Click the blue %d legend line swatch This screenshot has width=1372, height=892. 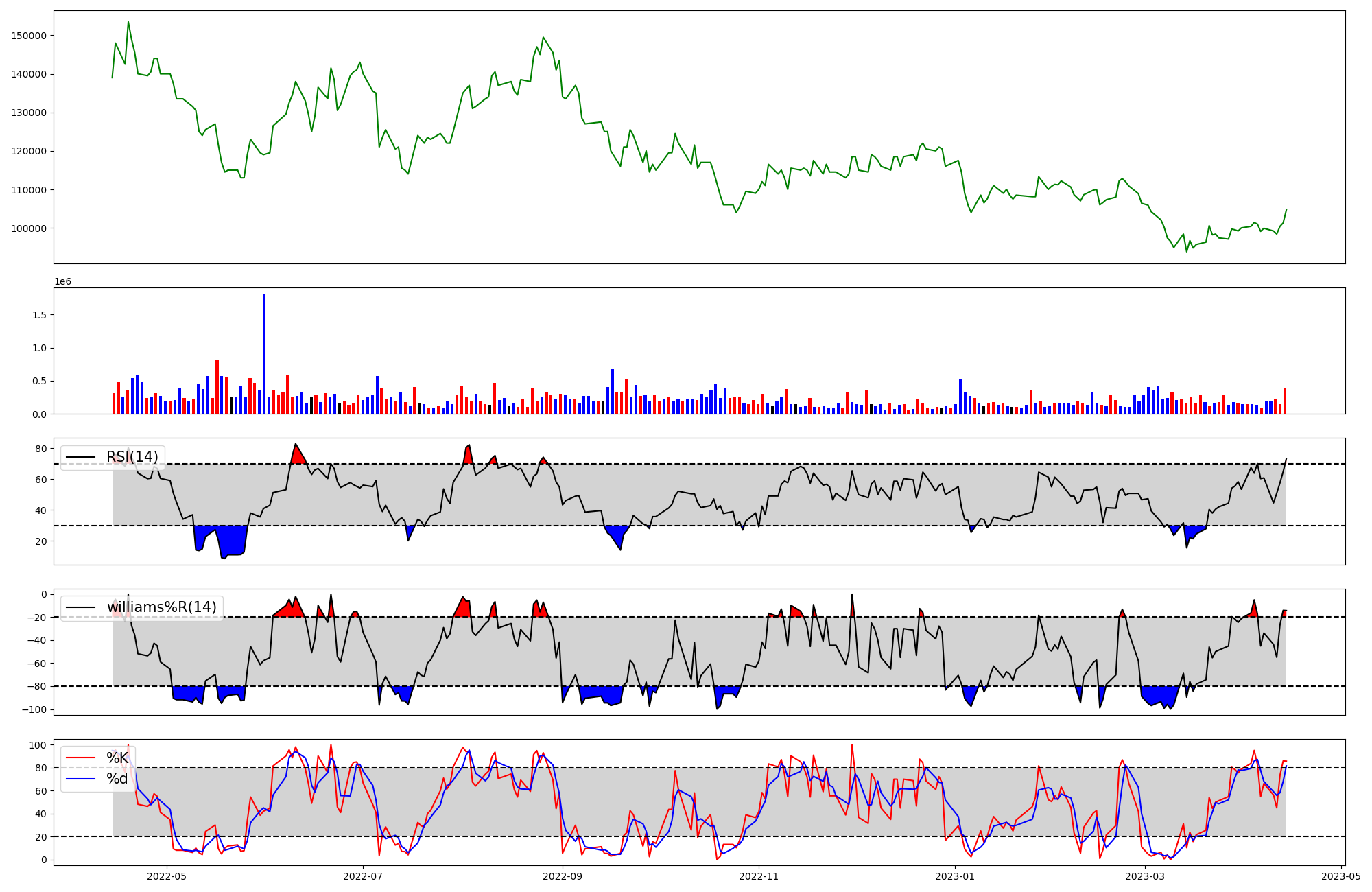81,779
